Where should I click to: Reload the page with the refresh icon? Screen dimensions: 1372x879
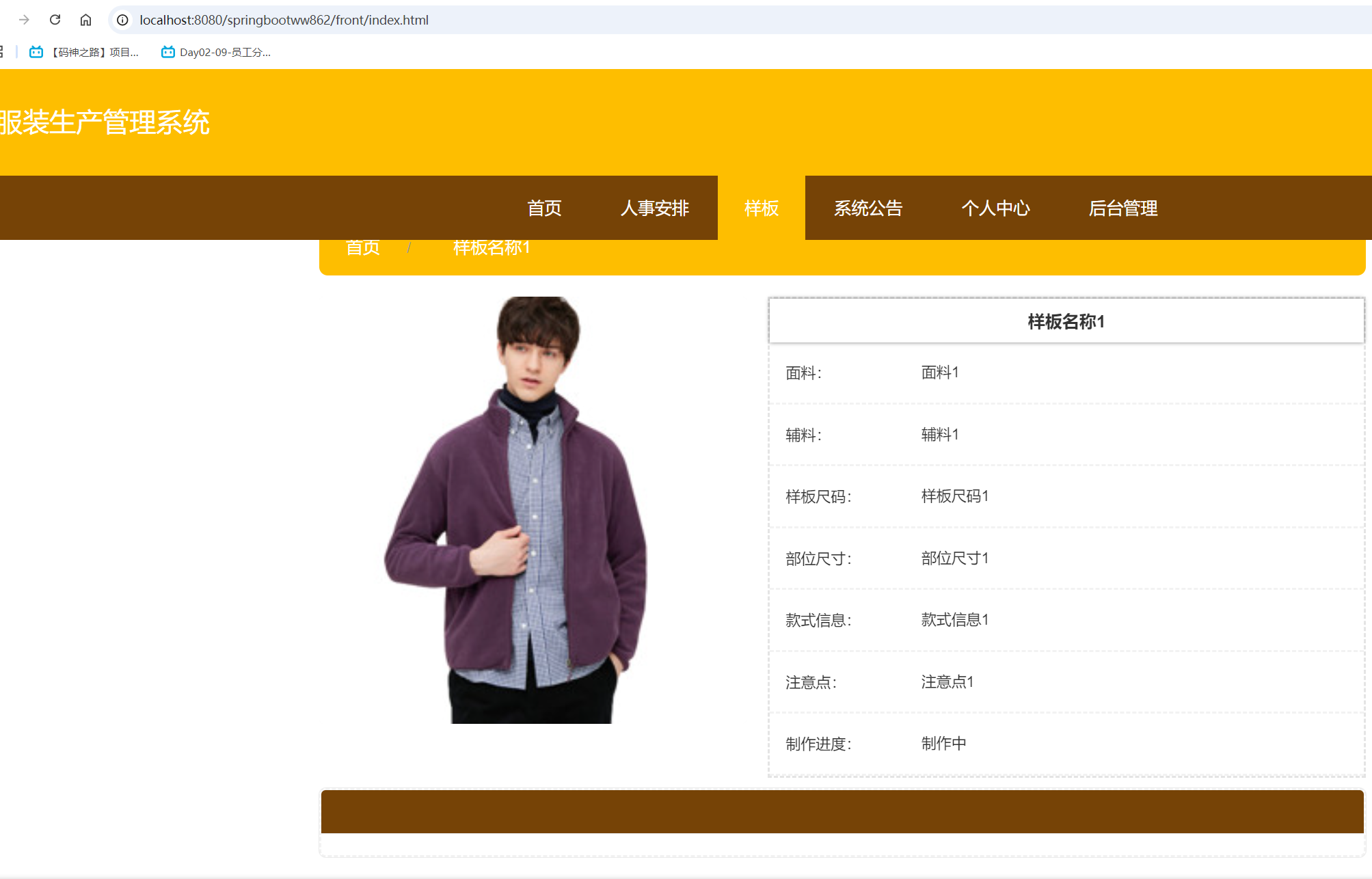point(55,20)
